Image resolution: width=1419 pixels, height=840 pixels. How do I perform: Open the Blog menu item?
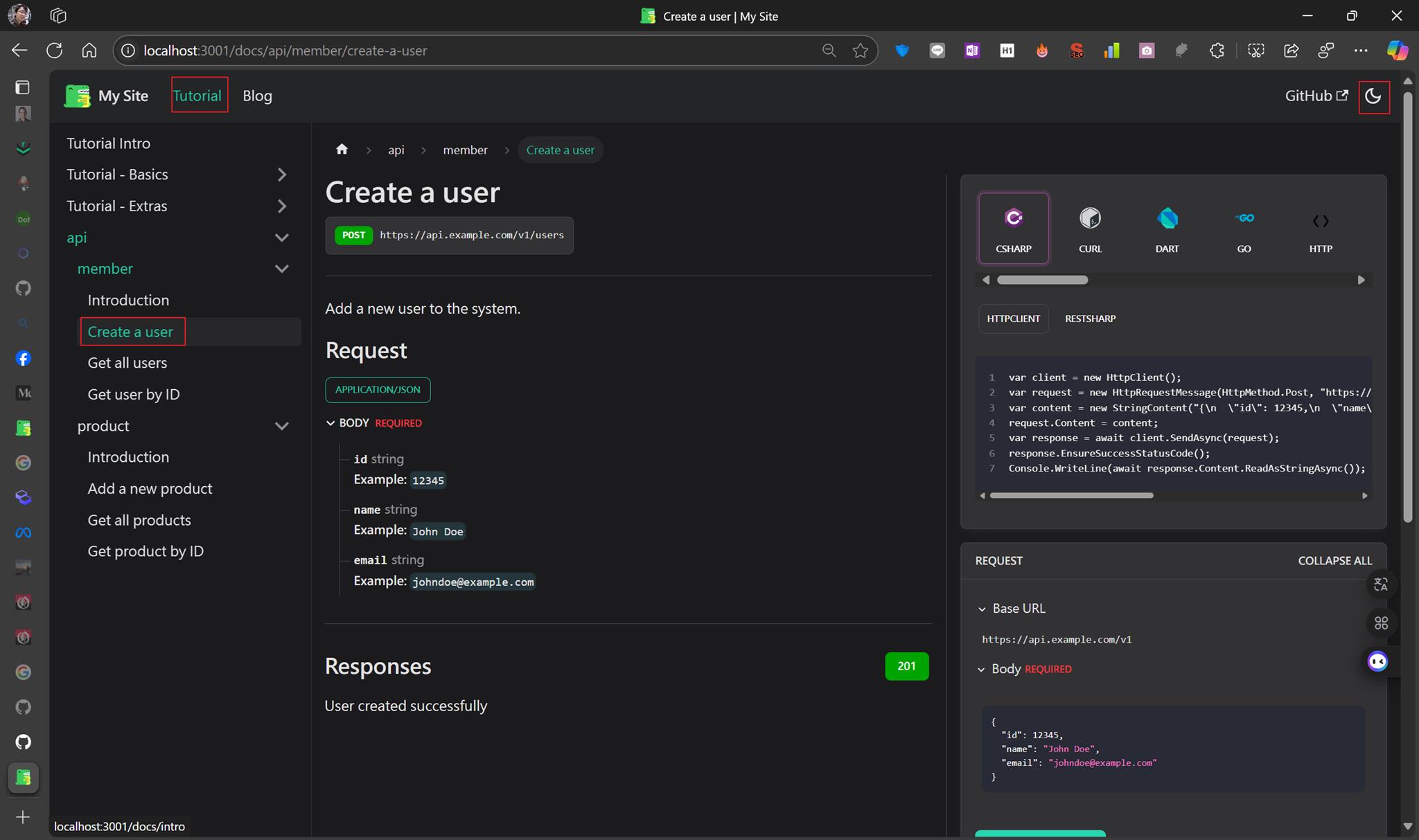pos(257,96)
